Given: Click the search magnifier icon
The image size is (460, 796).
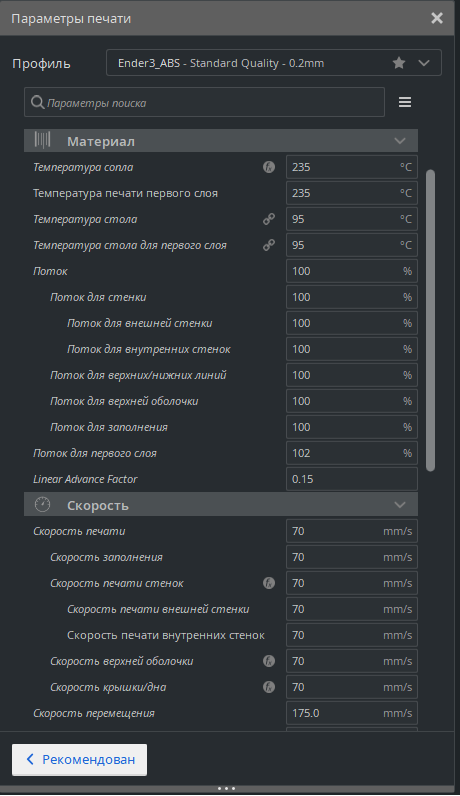Looking at the screenshot, I should point(37,103).
